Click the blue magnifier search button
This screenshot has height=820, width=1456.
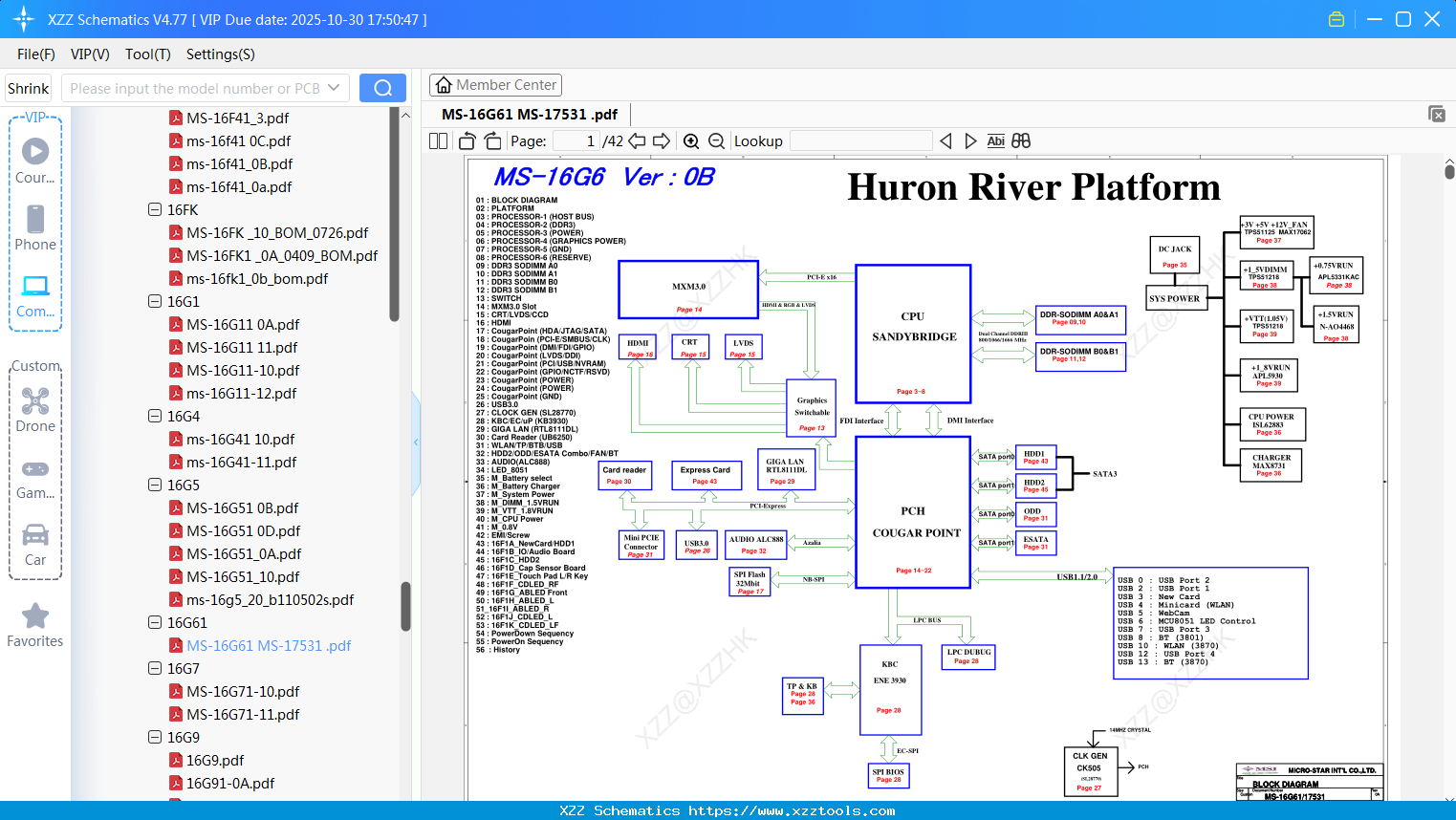[x=382, y=88]
